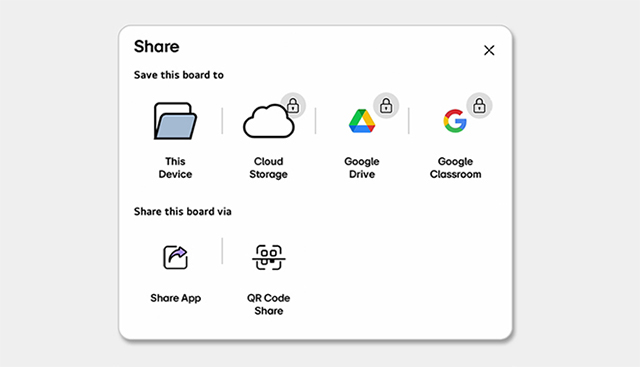
Task: Click the "Save this board to" heading
Action: point(179,75)
